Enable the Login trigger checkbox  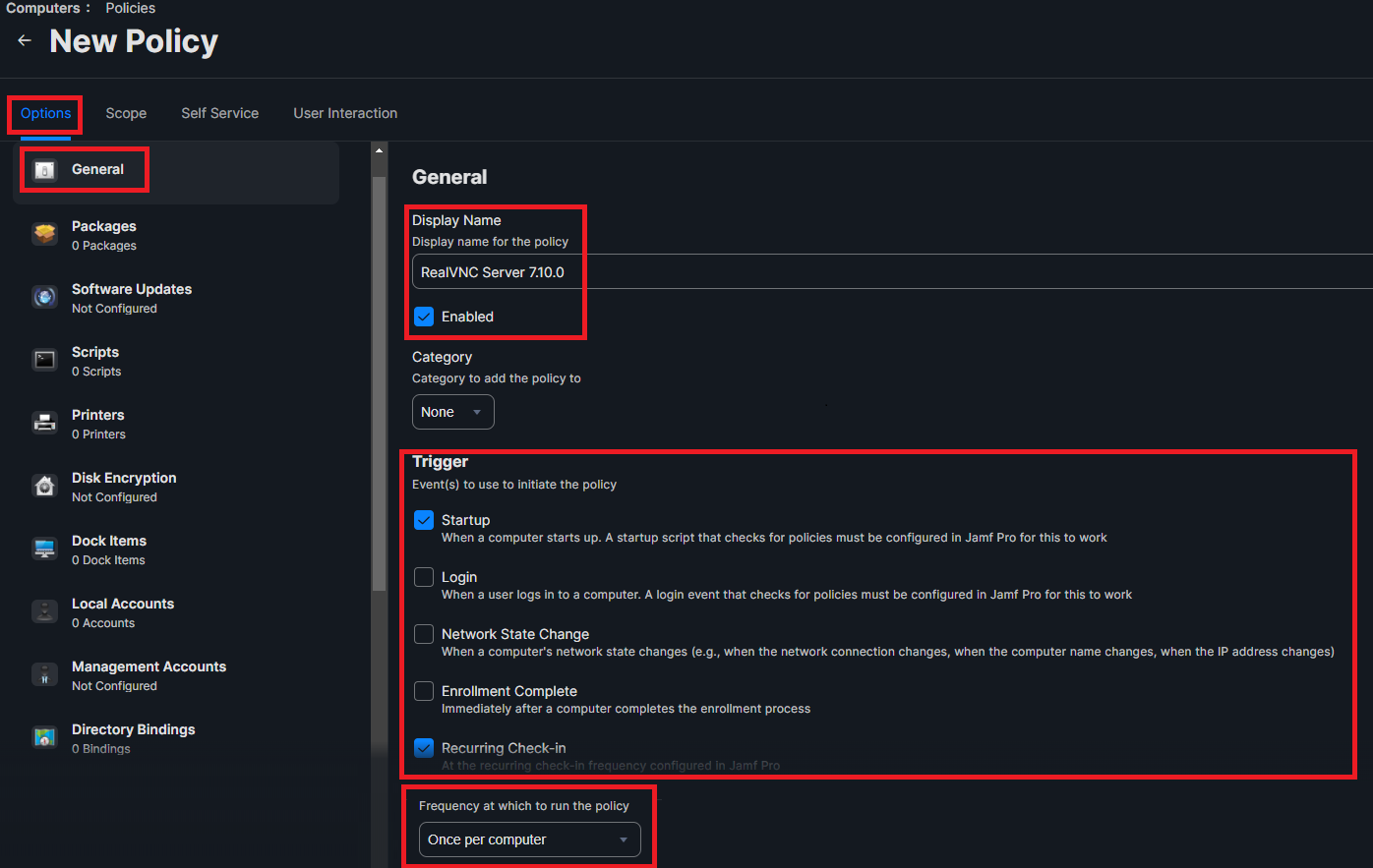(x=424, y=577)
